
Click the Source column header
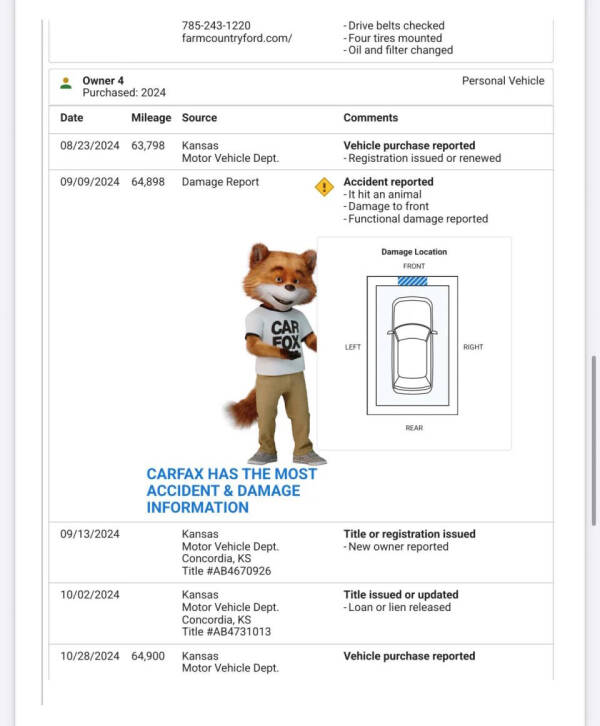tap(199, 118)
